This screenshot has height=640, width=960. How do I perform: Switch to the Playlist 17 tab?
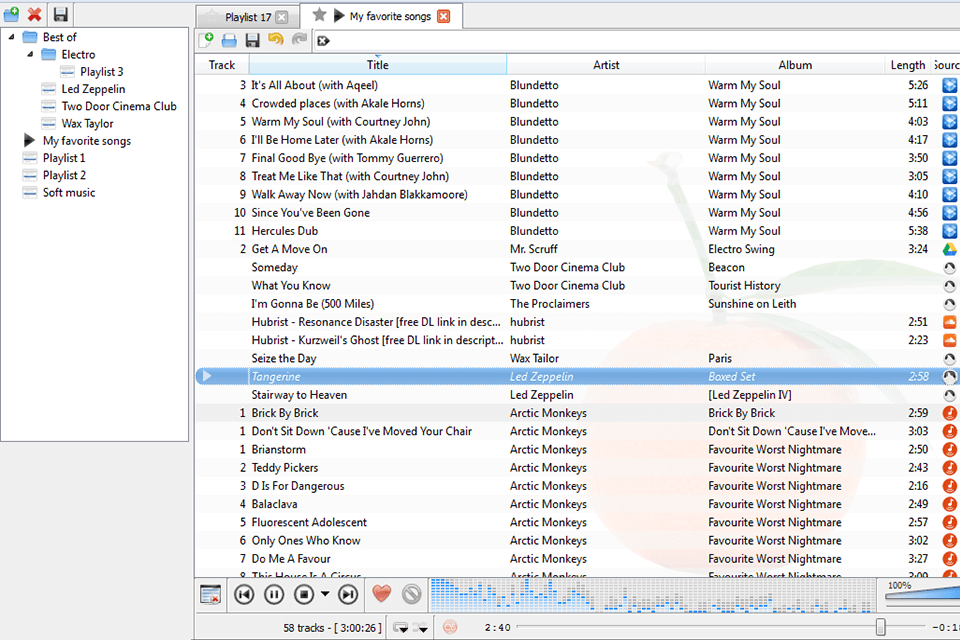coord(246,15)
